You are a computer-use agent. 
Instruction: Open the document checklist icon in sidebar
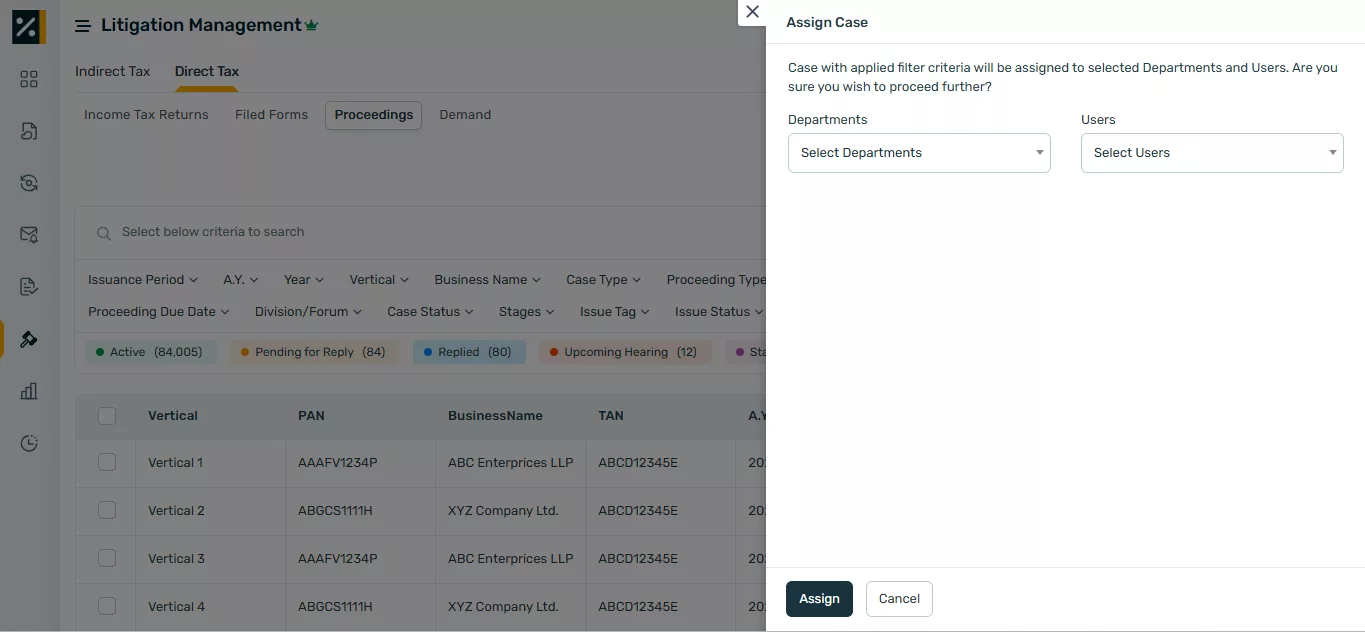[29, 287]
